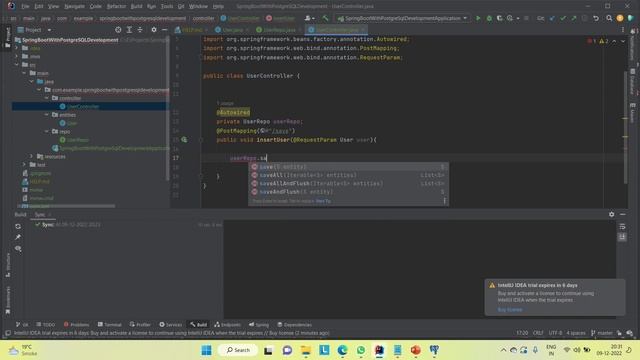Screen dimensions: 640x360
Task: Toggle the Project vertical side tab
Action: coord(7,38)
